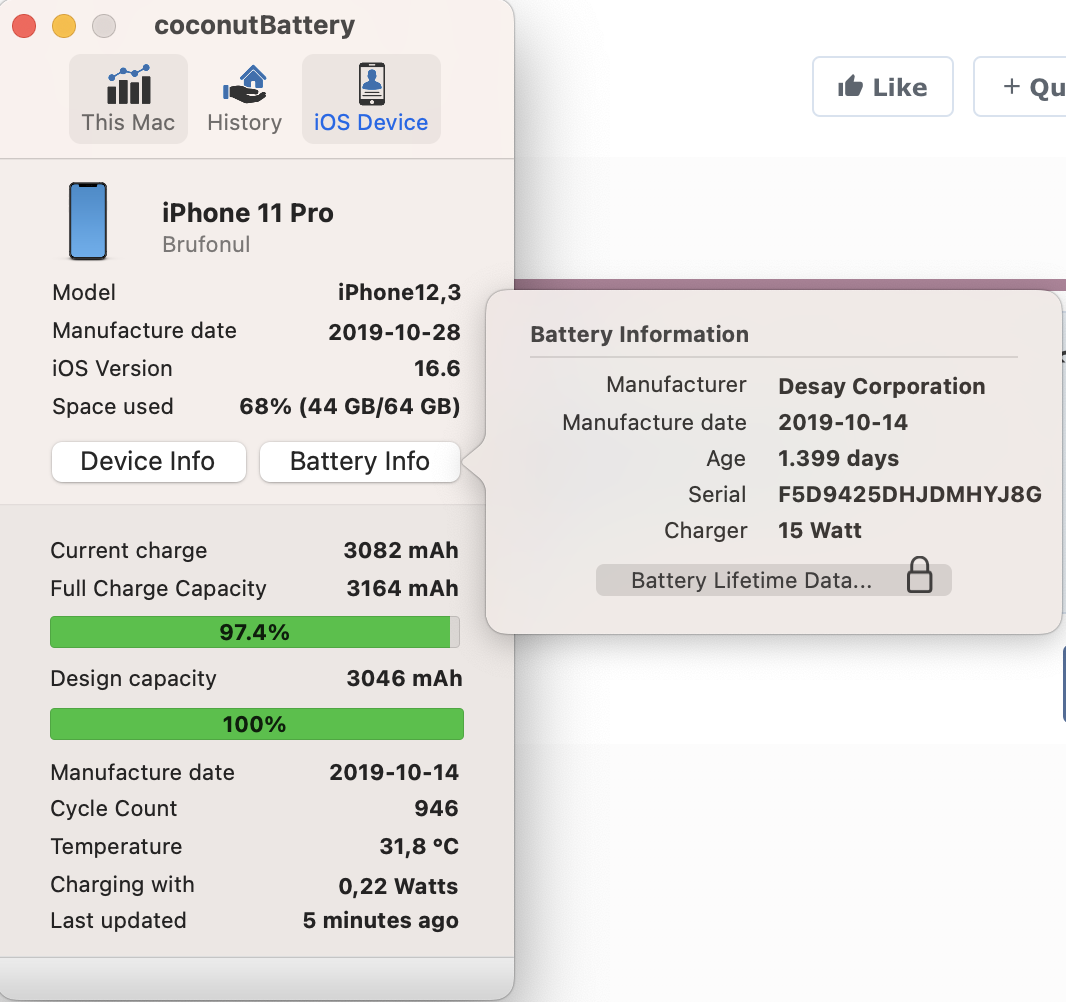Click the 2019-10-28 manufacture date value
1066x1002 pixels.
point(394,332)
